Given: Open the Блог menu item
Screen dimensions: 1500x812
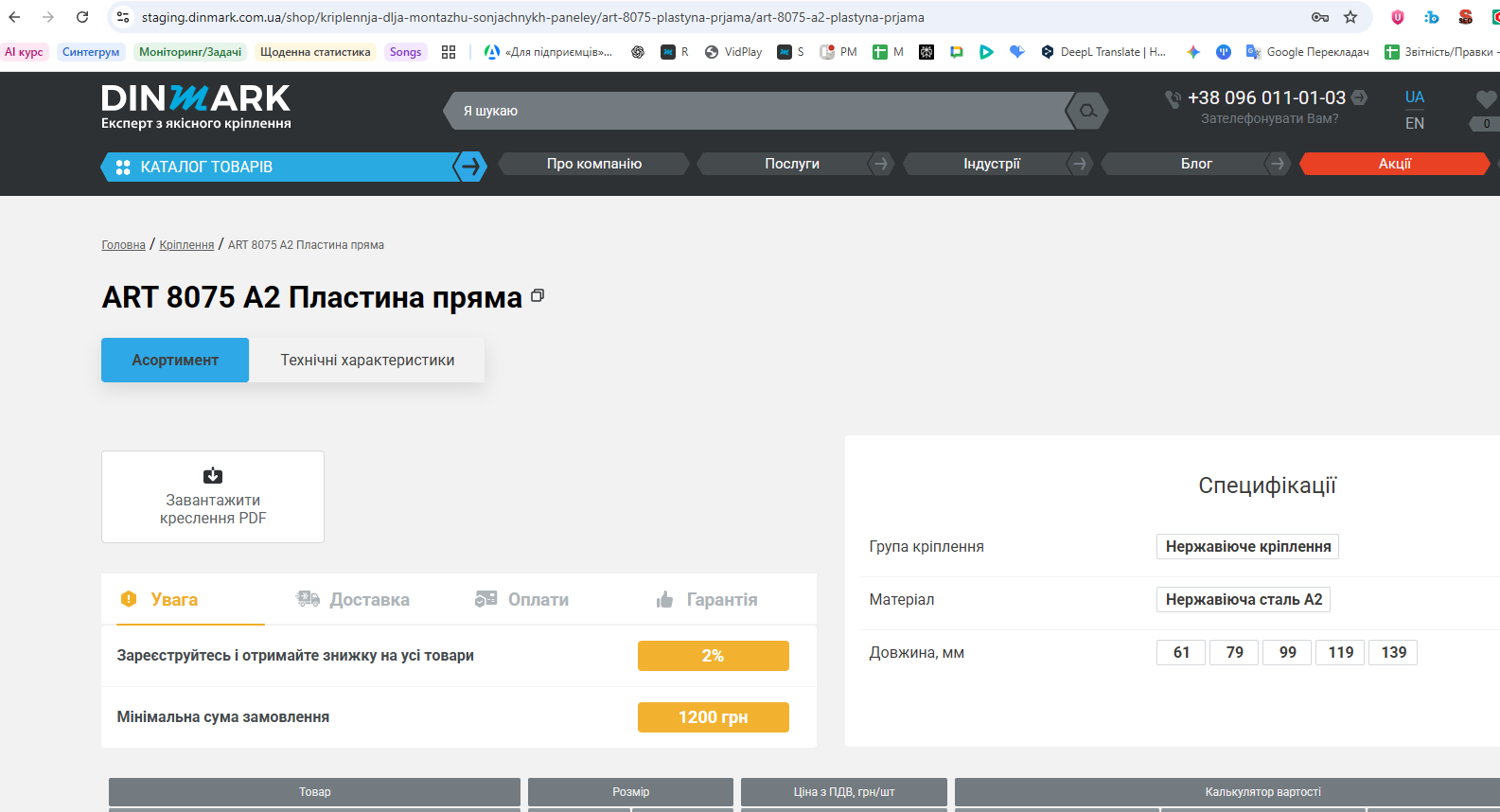Looking at the screenshot, I should pos(1196,164).
